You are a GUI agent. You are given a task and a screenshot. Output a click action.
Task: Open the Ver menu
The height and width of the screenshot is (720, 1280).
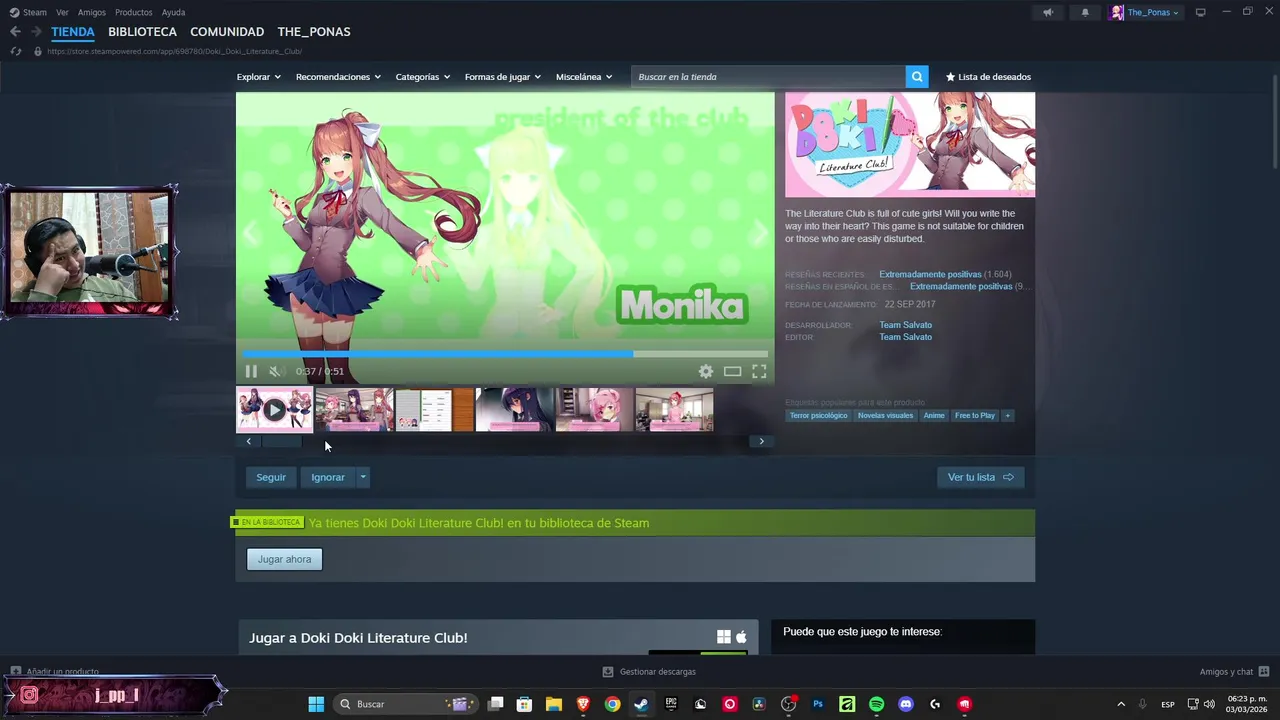point(62,12)
